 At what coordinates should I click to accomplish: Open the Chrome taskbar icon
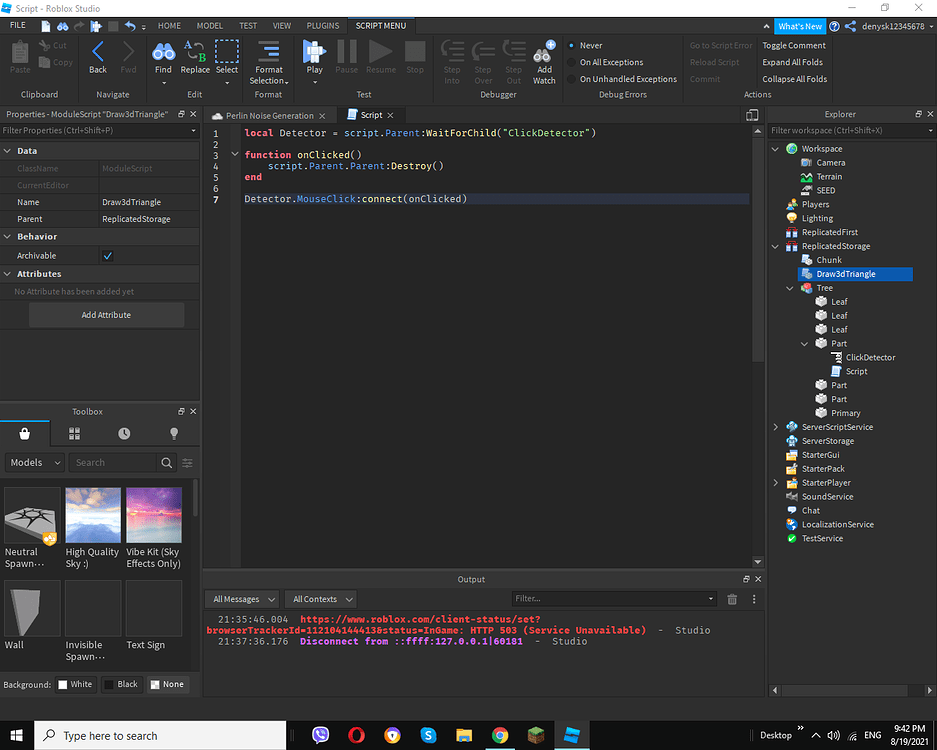(500, 735)
